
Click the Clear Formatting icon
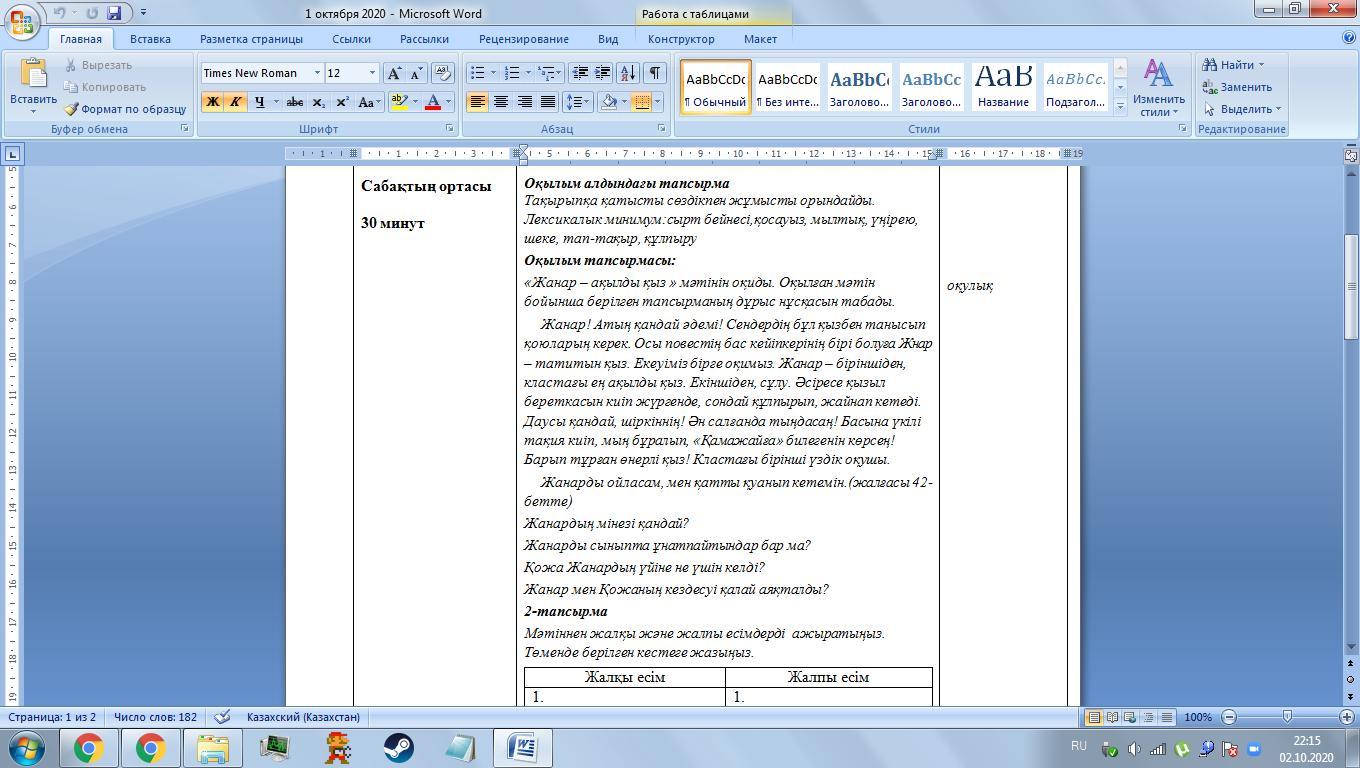pyautogui.click(x=442, y=73)
